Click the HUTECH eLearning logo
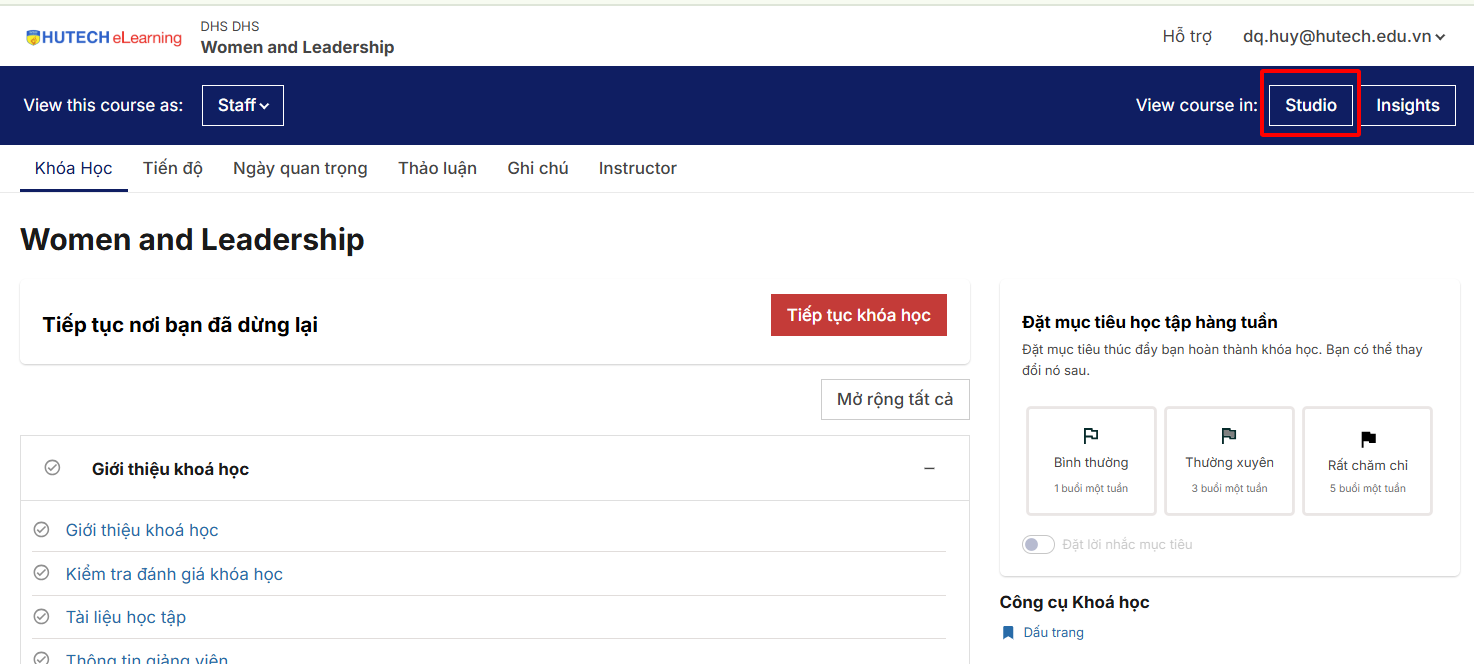 (x=104, y=38)
